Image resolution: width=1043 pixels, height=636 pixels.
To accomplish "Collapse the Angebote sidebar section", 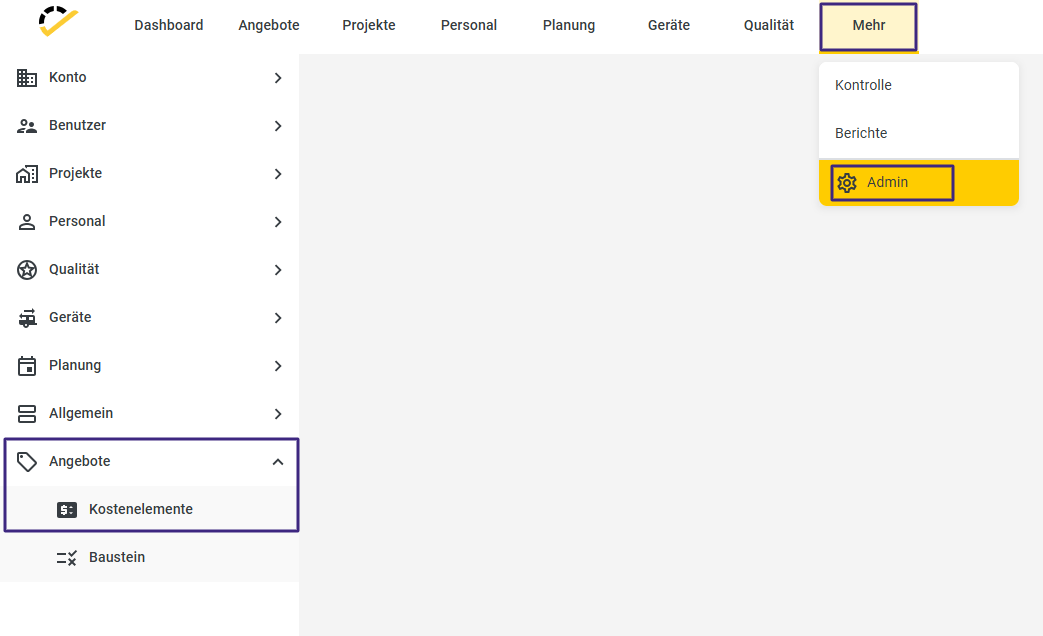I will click(278, 462).
